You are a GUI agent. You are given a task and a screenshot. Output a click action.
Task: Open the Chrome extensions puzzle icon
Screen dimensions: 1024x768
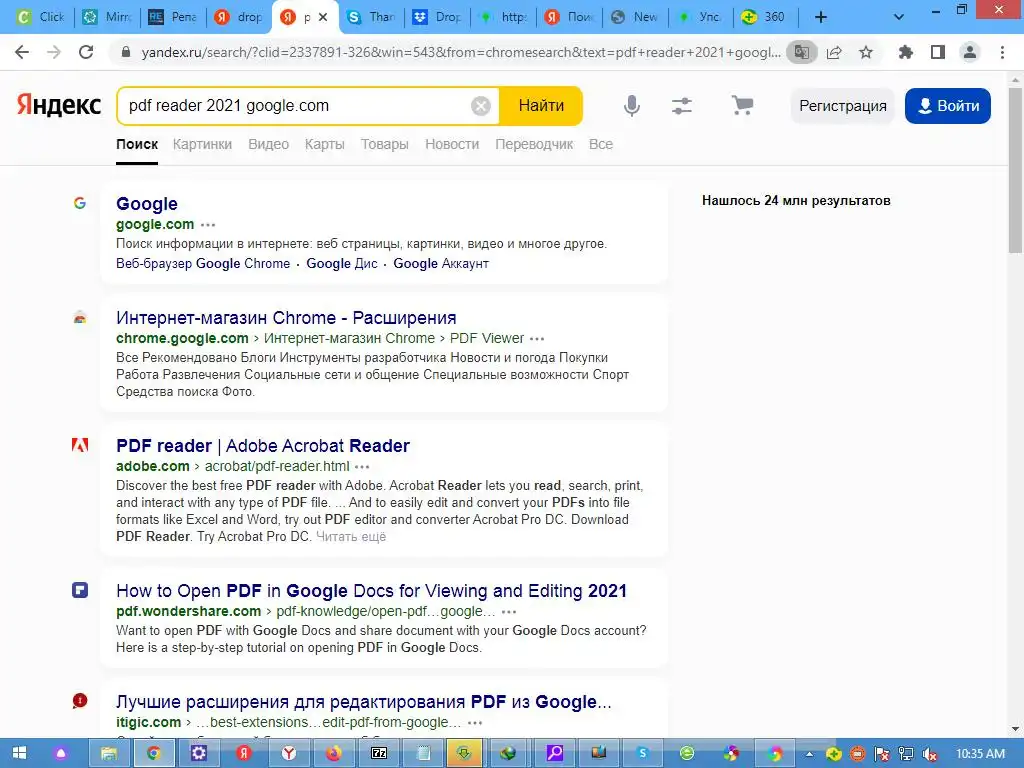[x=906, y=52]
